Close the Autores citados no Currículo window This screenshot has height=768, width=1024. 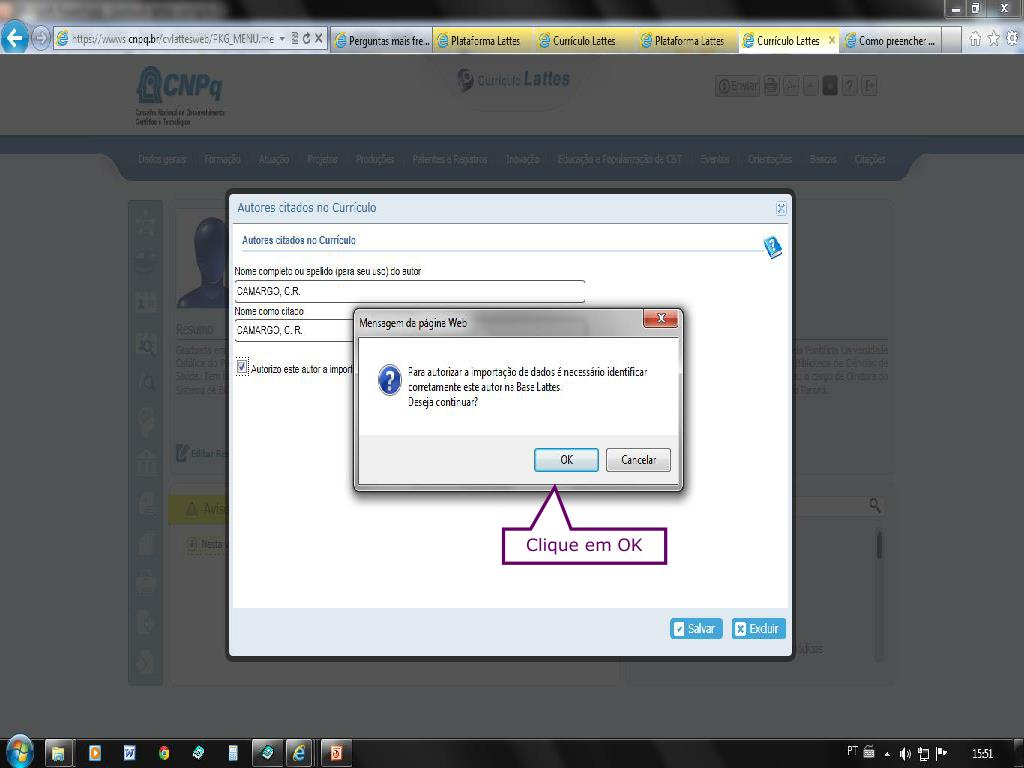[780, 208]
